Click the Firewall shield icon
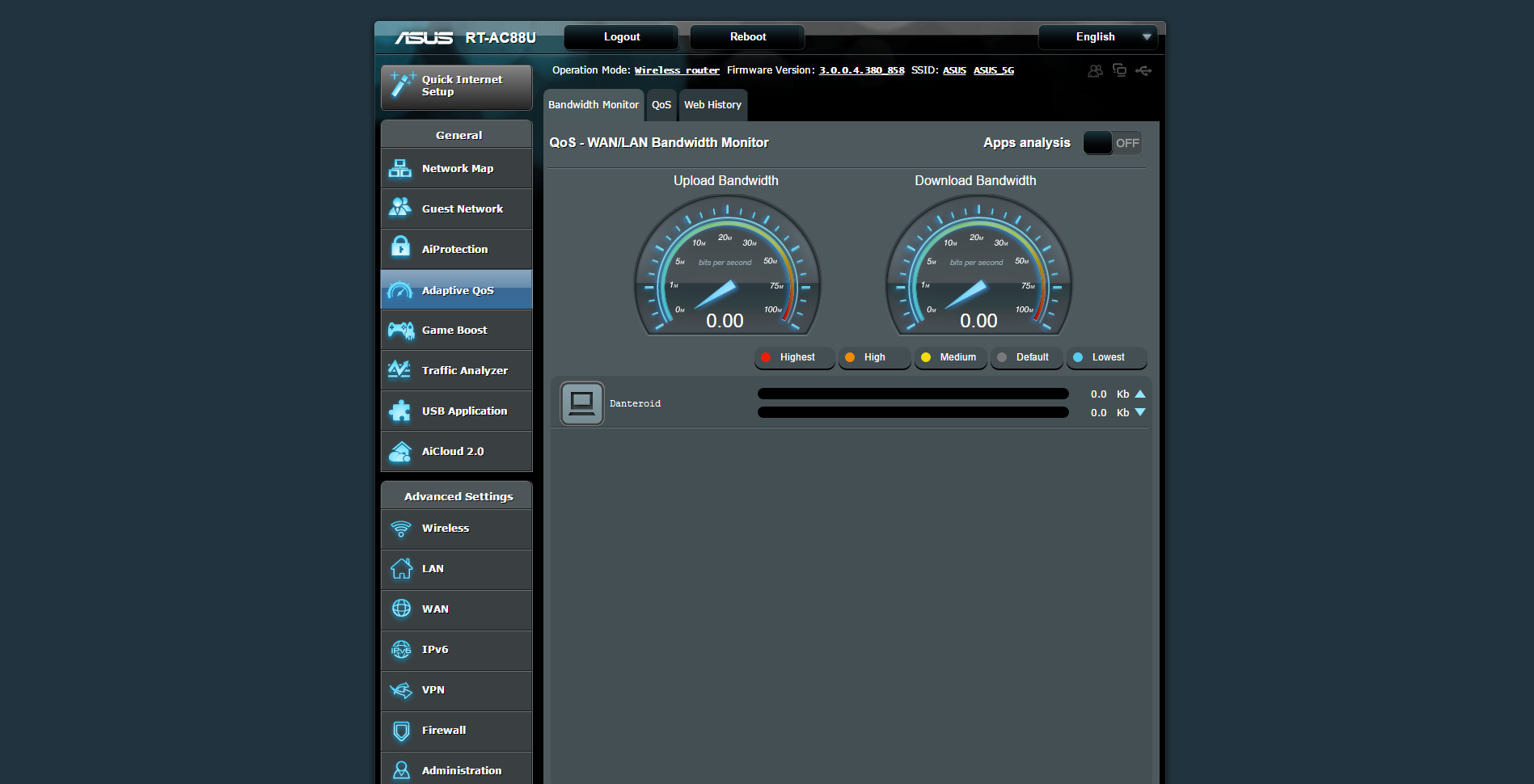Screen dimensions: 1534x784 click(401, 731)
